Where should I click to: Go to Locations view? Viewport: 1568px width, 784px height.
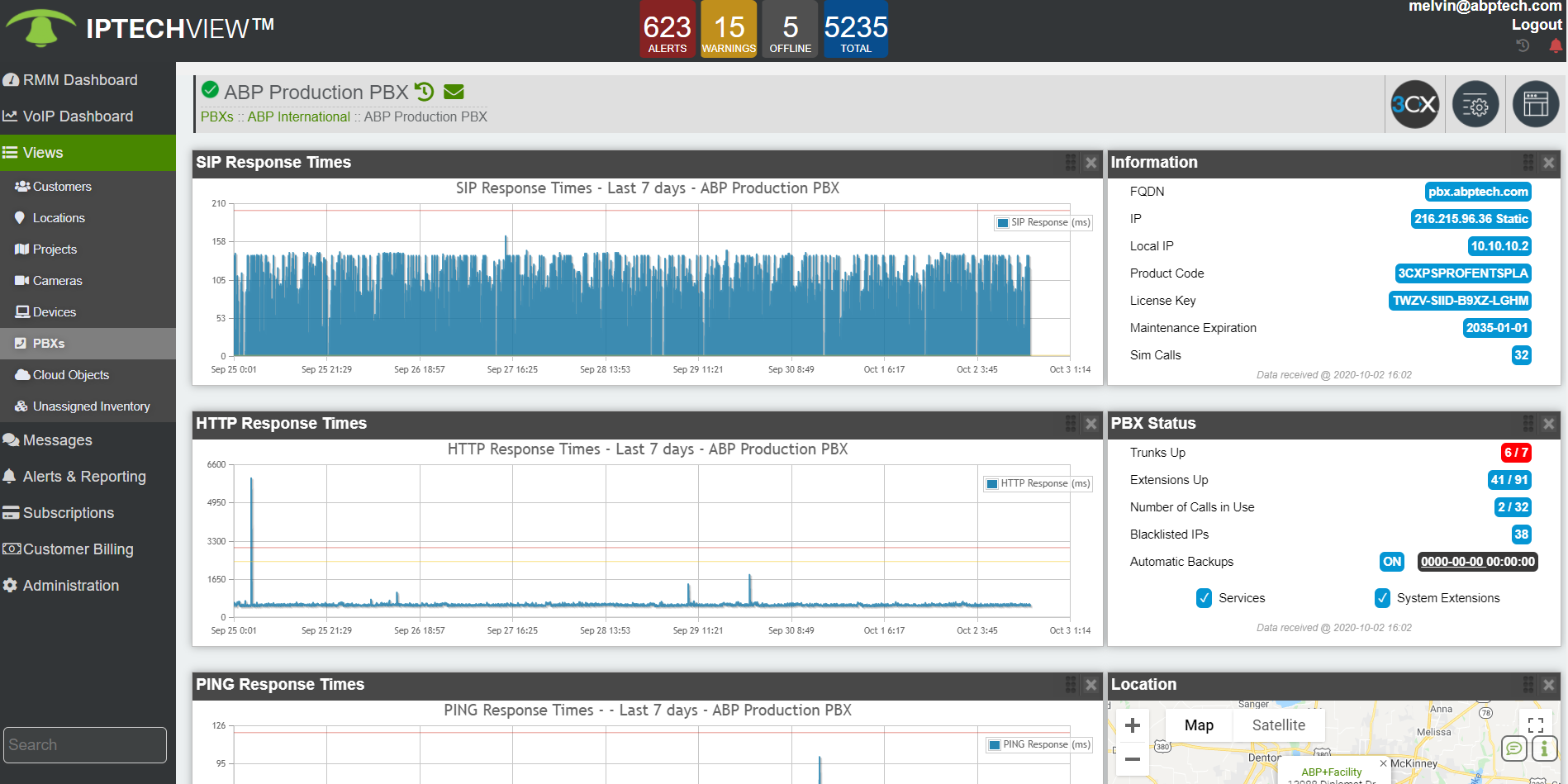tap(88, 218)
